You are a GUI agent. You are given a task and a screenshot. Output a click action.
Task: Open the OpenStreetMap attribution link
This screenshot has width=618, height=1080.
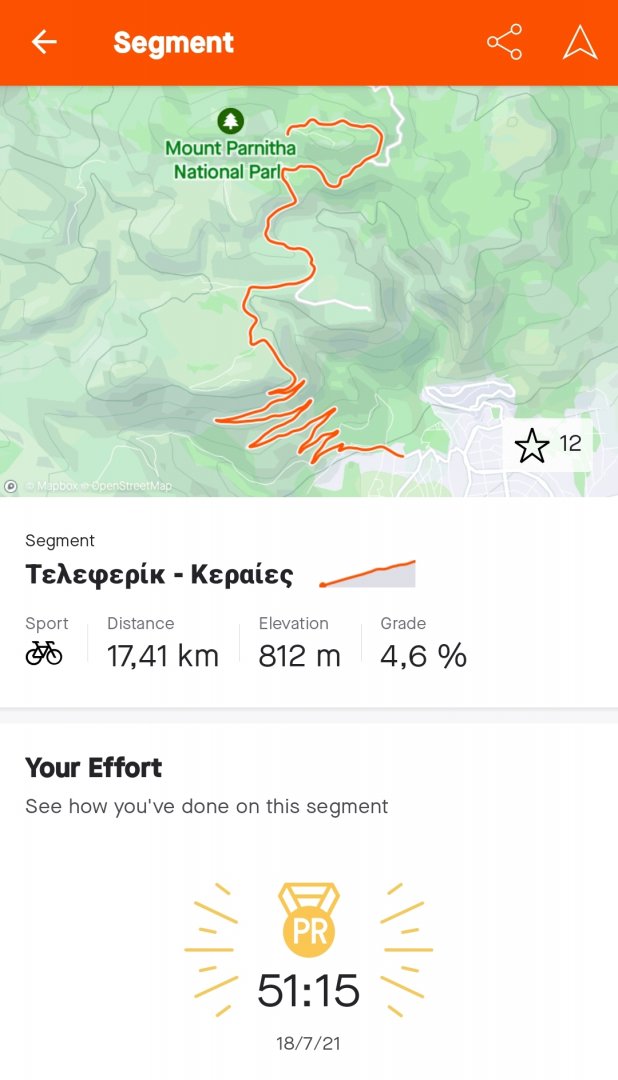click(131, 487)
